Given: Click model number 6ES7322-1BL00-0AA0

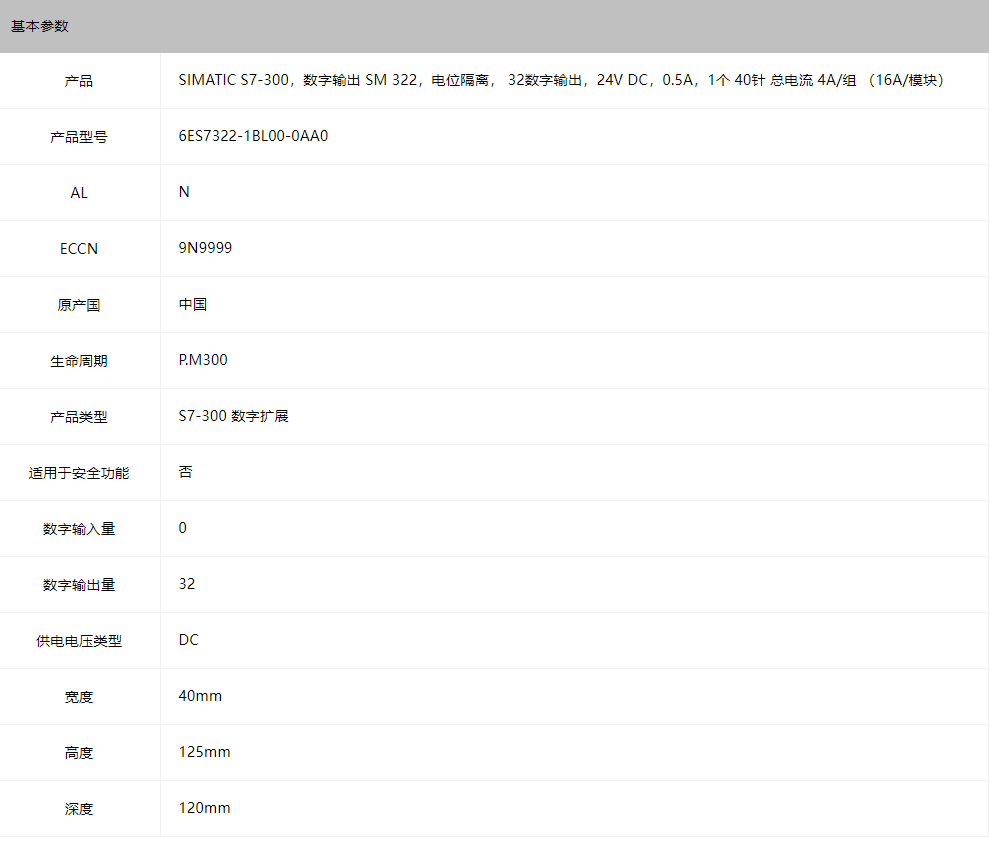Looking at the screenshot, I should point(253,136).
